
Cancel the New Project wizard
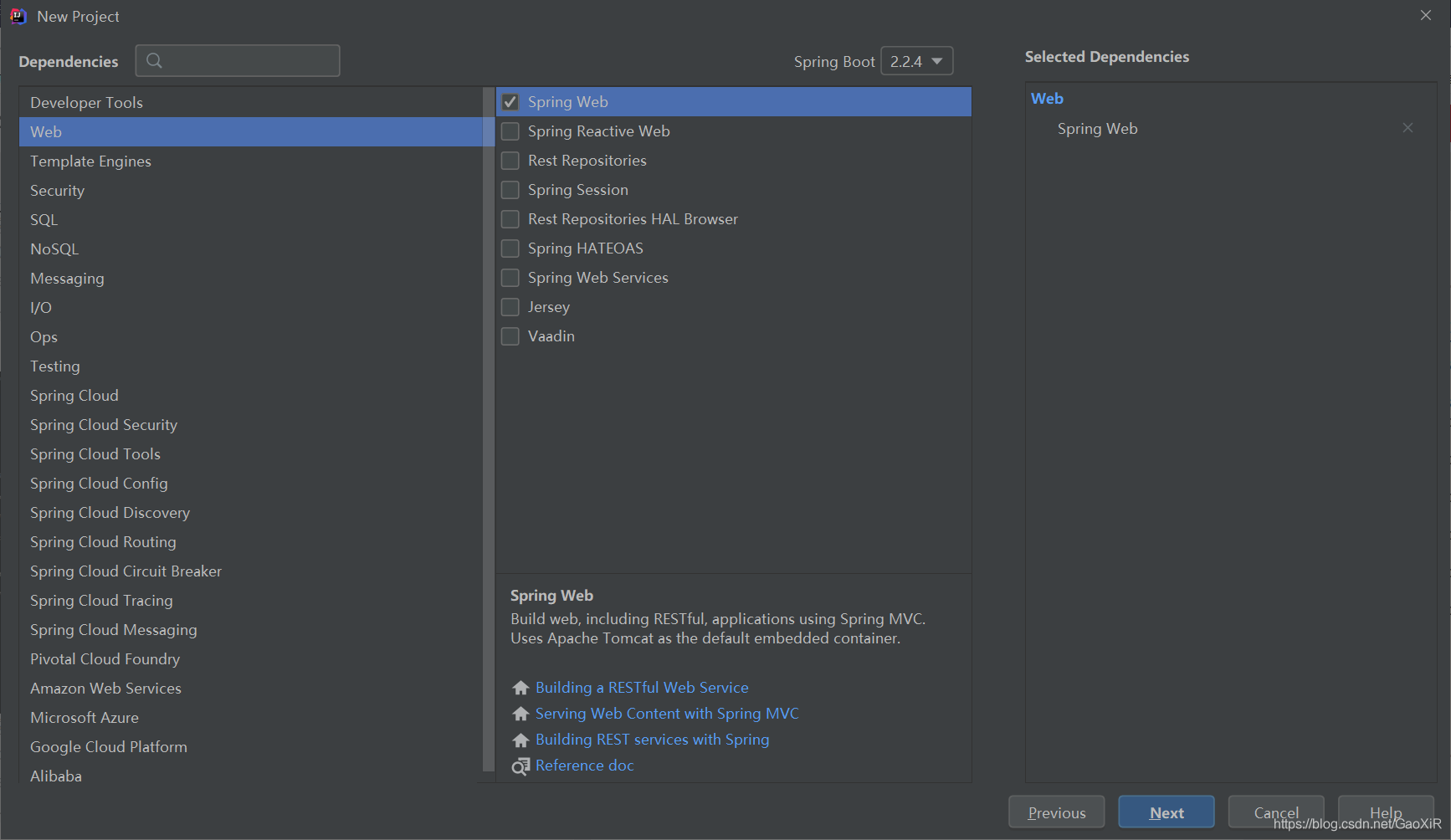[1276, 812]
